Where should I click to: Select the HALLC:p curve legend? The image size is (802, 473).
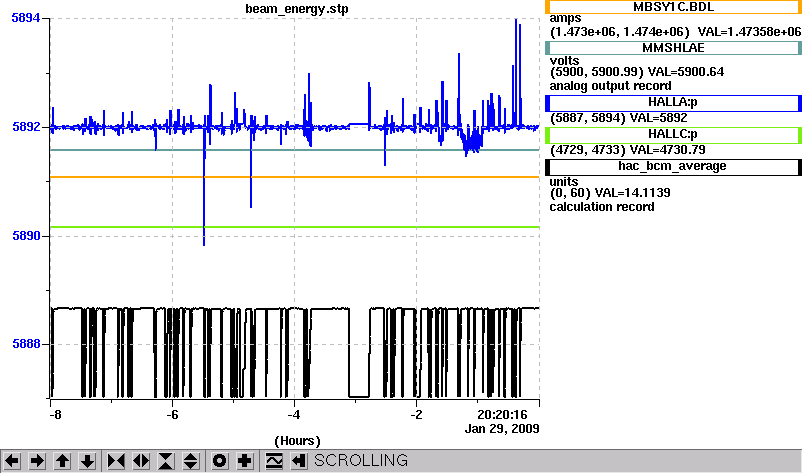(x=673, y=134)
